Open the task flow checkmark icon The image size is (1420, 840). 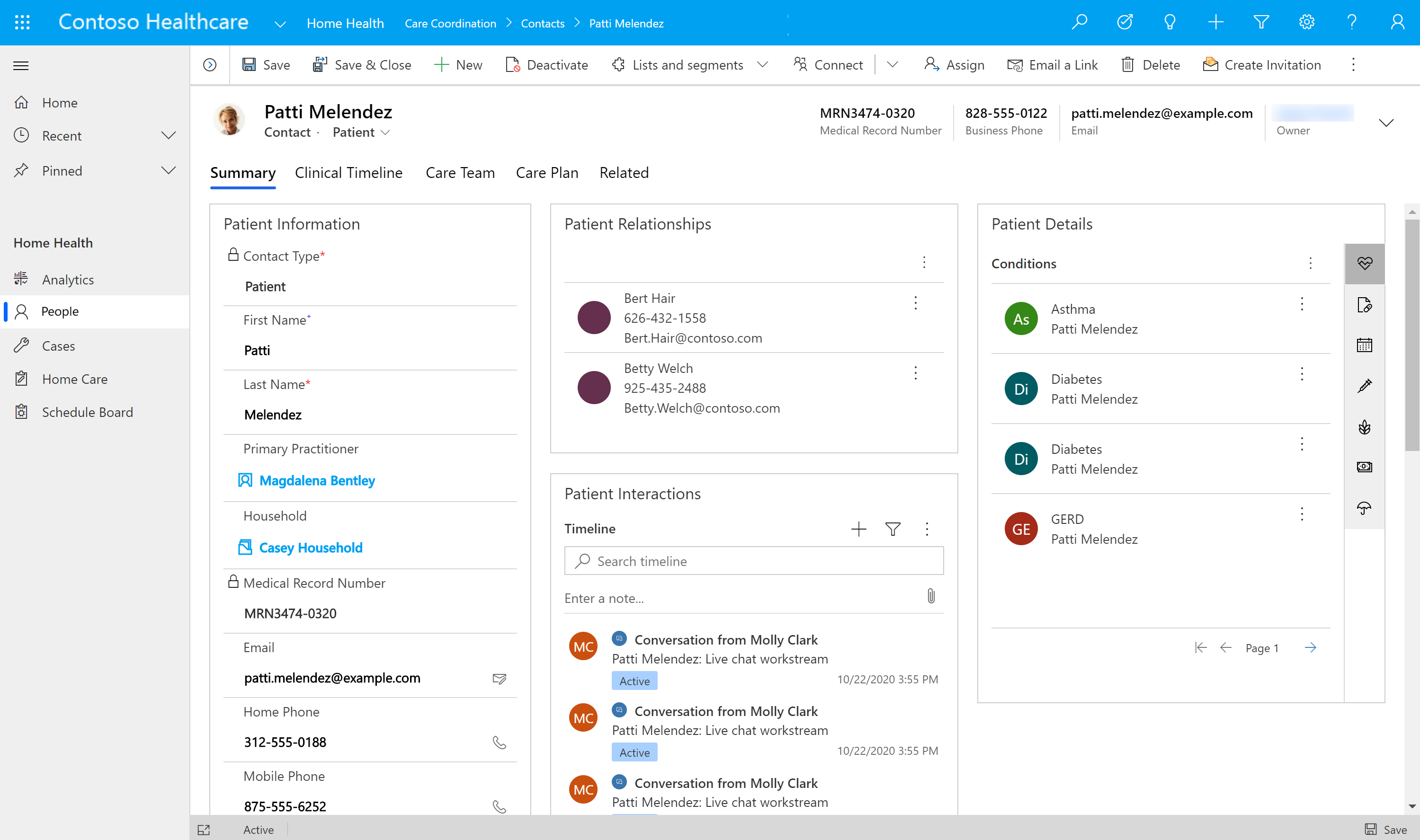(x=1125, y=23)
